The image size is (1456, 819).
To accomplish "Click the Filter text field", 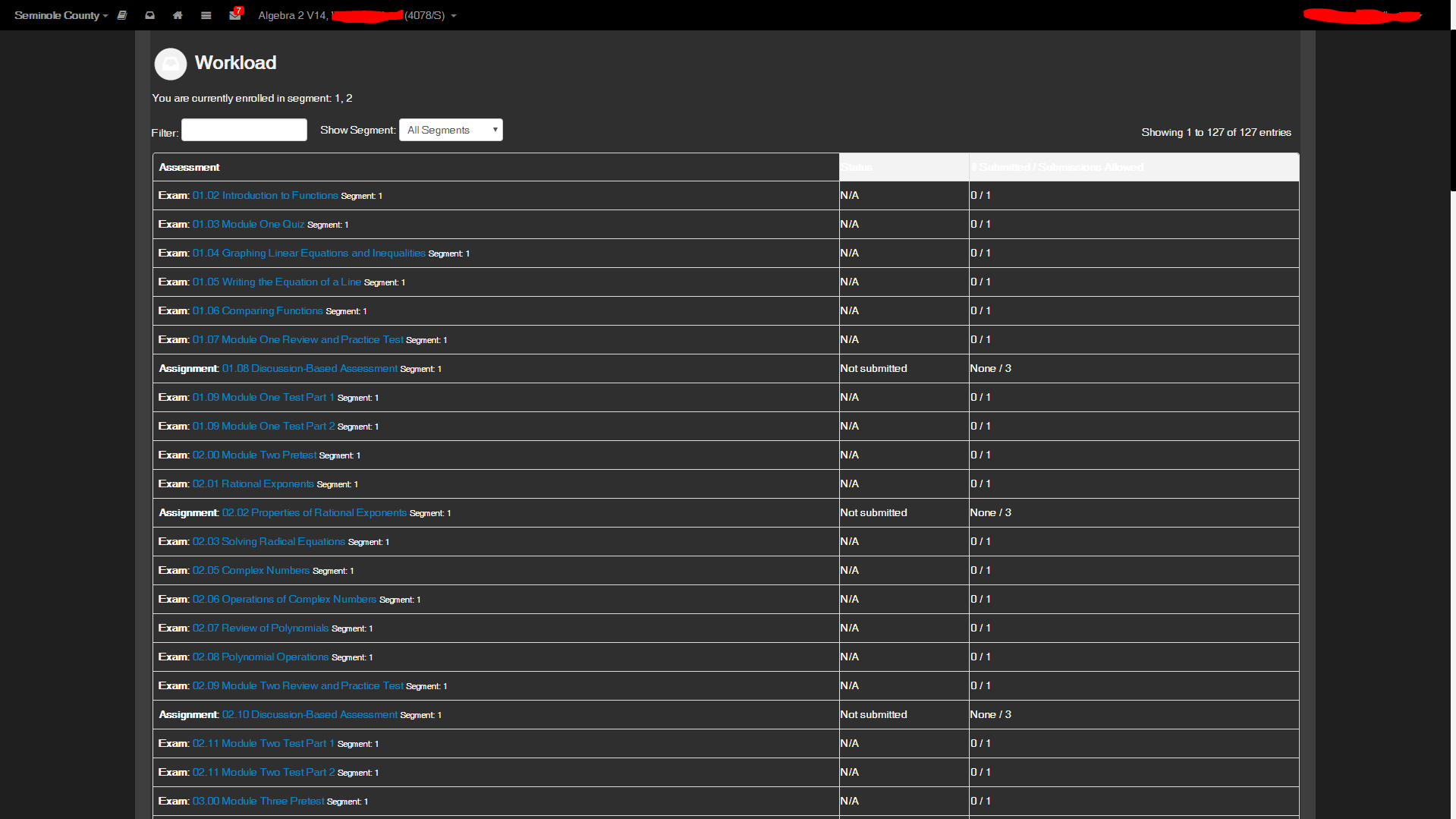I will [x=244, y=130].
